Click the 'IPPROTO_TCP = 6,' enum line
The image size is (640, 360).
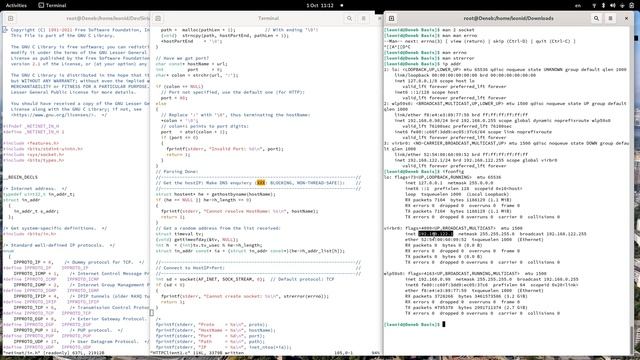[81, 307]
